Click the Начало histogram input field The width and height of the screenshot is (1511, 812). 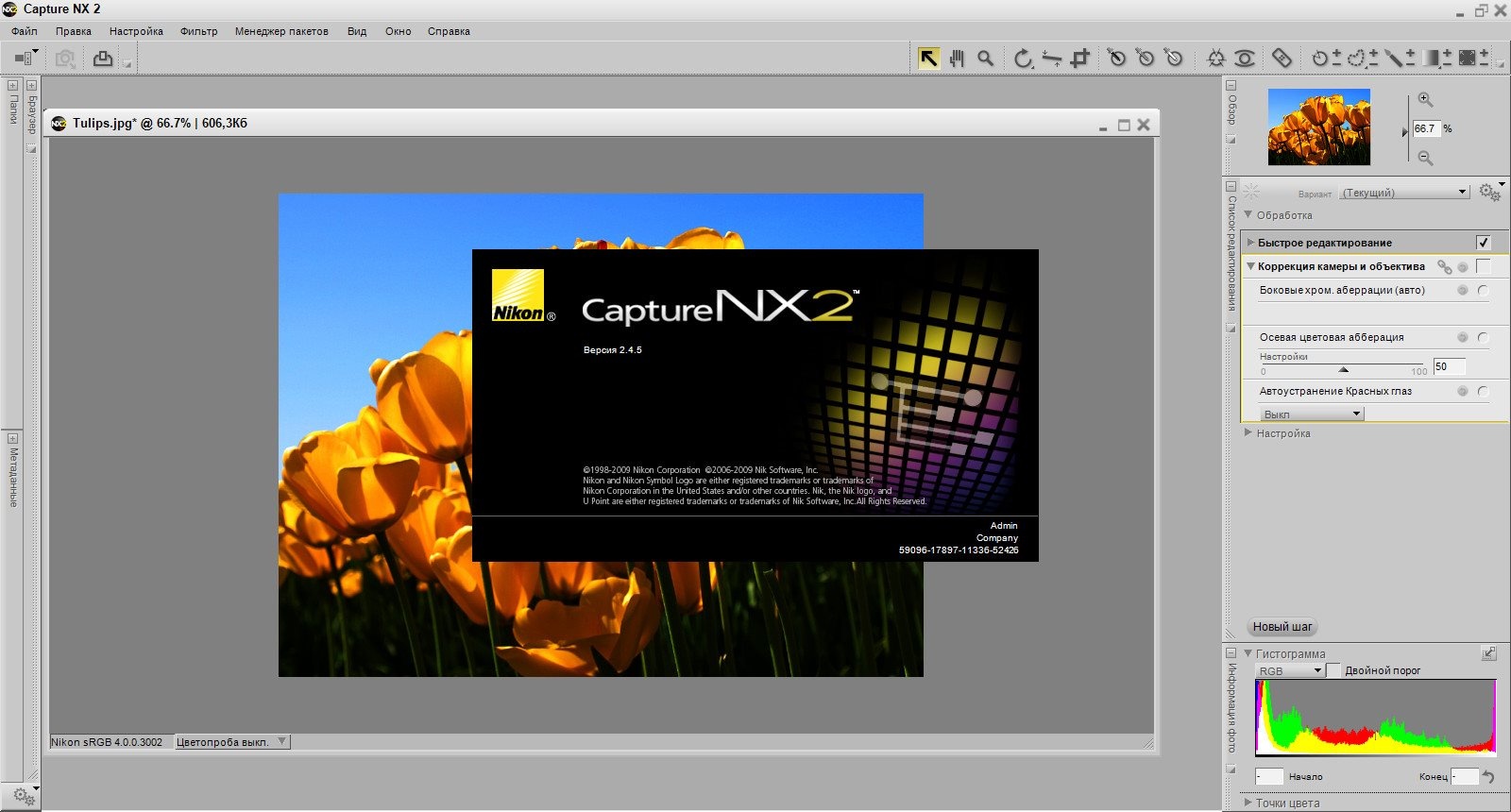point(1269,776)
